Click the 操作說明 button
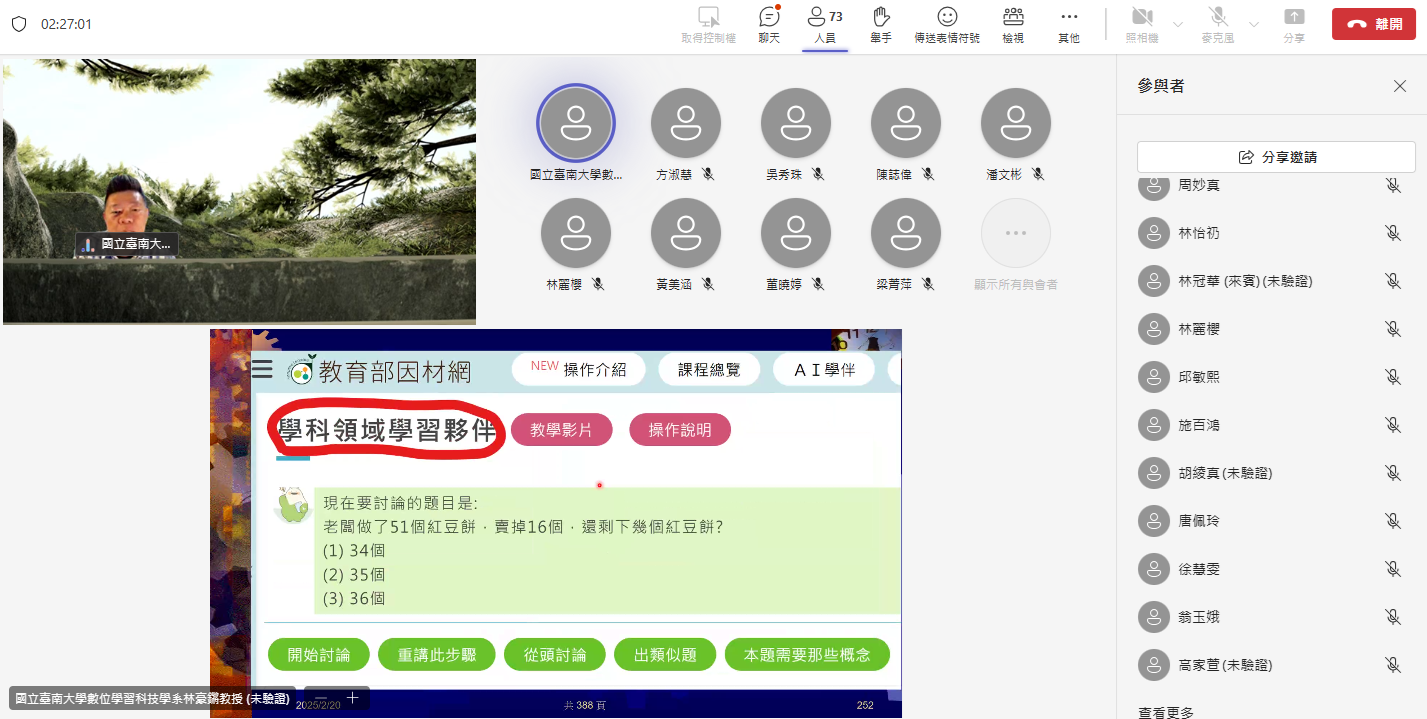Screen dimensions: 1427x719 680,430
